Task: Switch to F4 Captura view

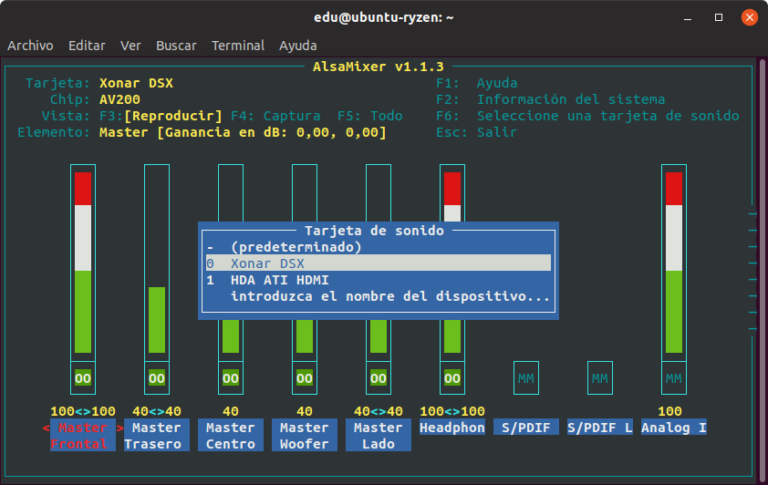Action: tap(275, 116)
